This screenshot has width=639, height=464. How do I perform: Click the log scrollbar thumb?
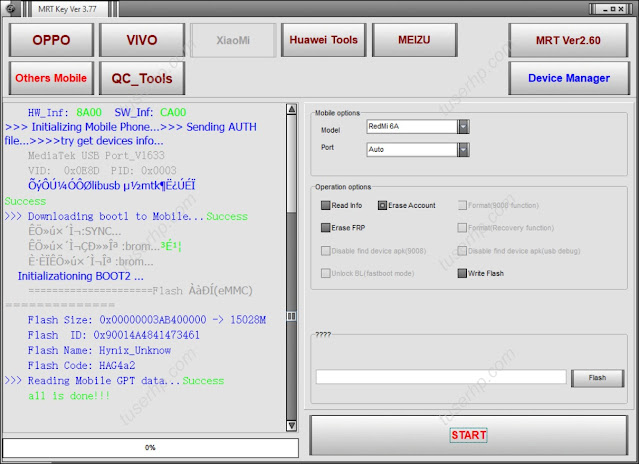tap(291, 316)
